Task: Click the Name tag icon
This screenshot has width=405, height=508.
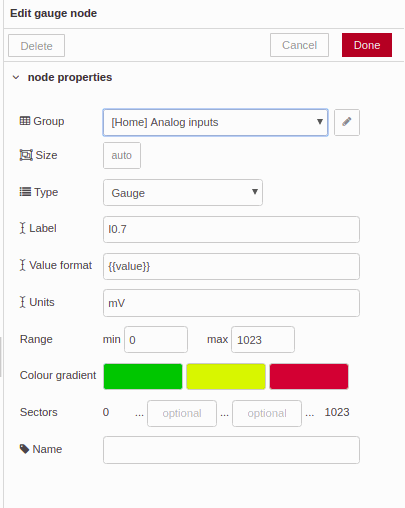Action: (25, 449)
